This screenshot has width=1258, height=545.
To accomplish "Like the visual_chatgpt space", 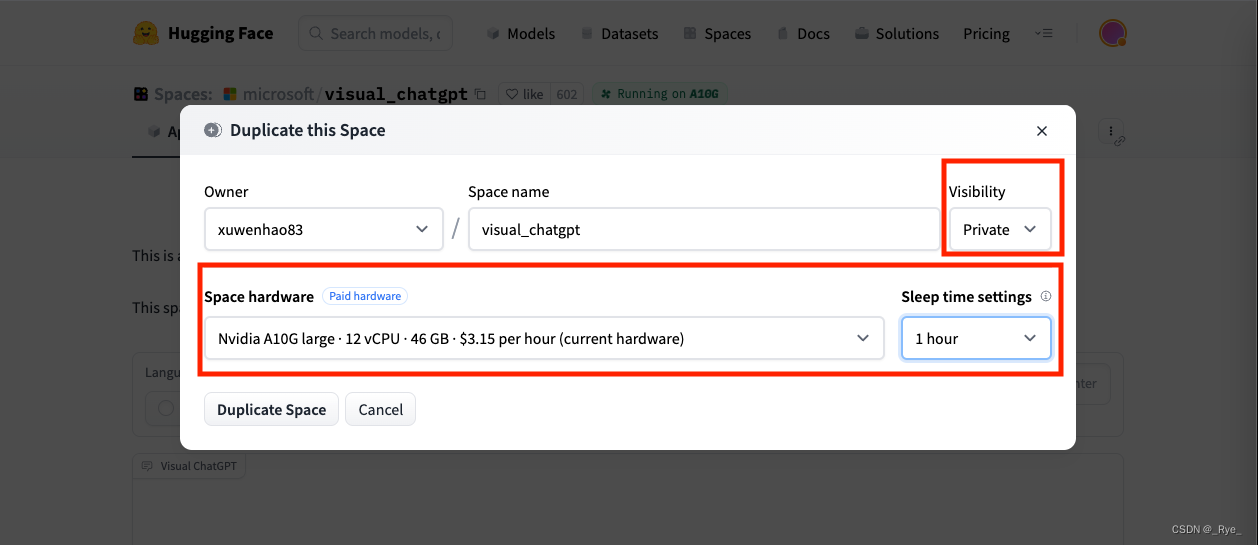I will coord(524,94).
